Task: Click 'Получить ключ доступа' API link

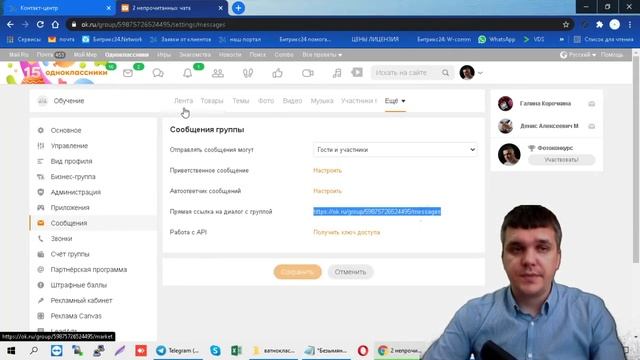Action: tap(347, 232)
